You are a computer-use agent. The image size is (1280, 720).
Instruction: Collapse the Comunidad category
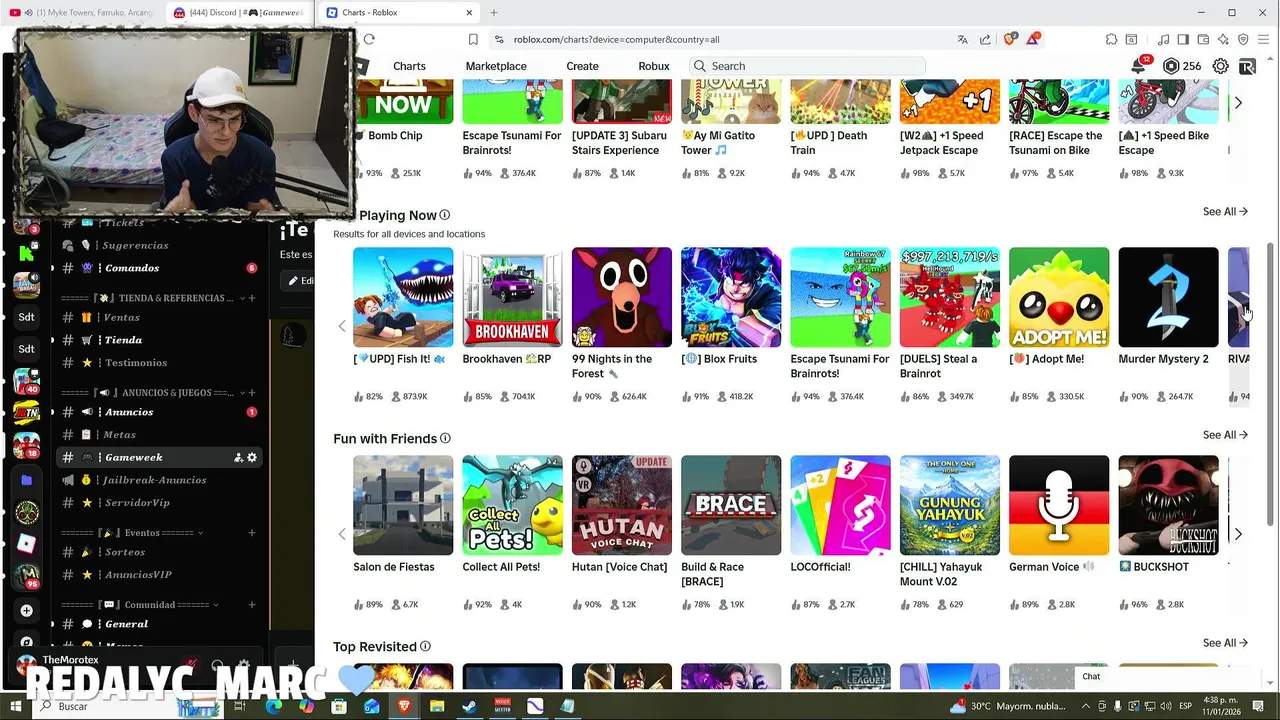coord(216,604)
